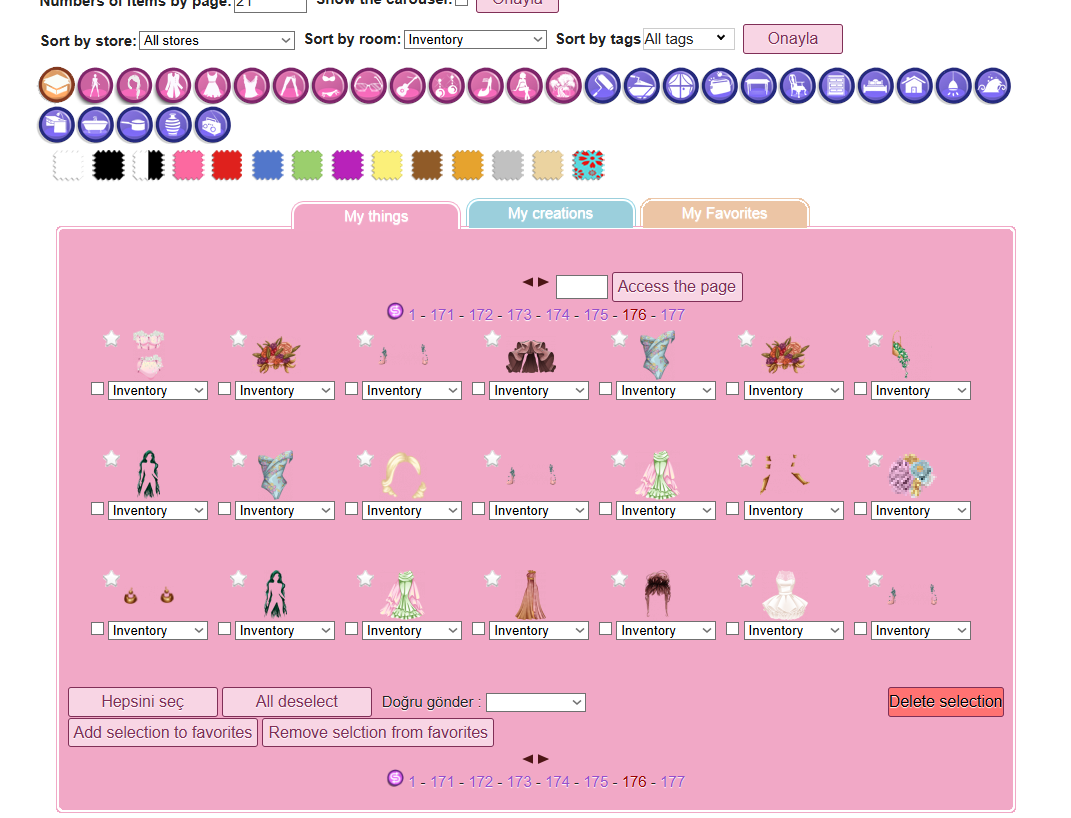Open the Doğru gönder dropdown
This screenshot has width=1071, height=818.
pyautogui.click(x=536, y=702)
